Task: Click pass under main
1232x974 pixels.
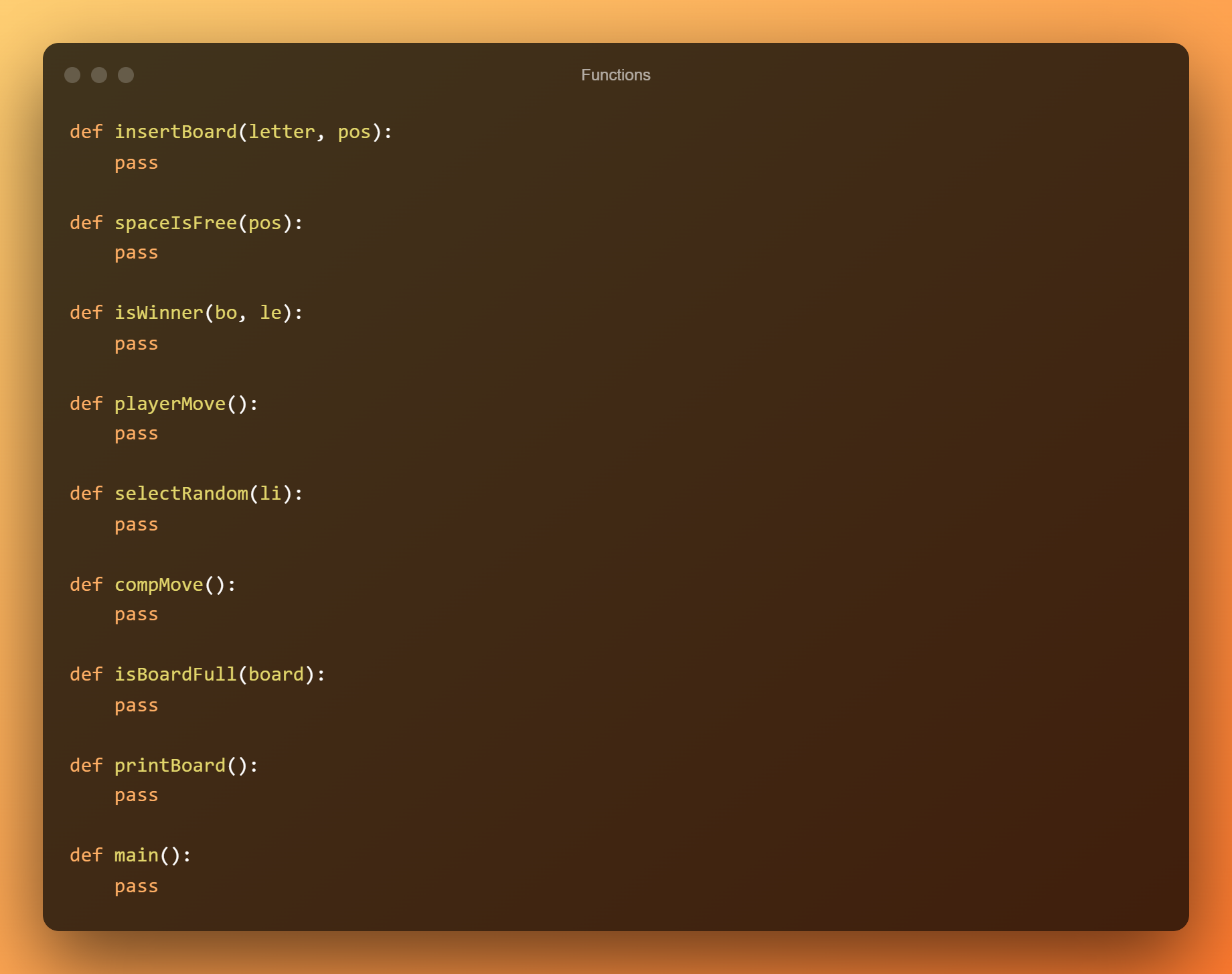Action: tap(137, 887)
